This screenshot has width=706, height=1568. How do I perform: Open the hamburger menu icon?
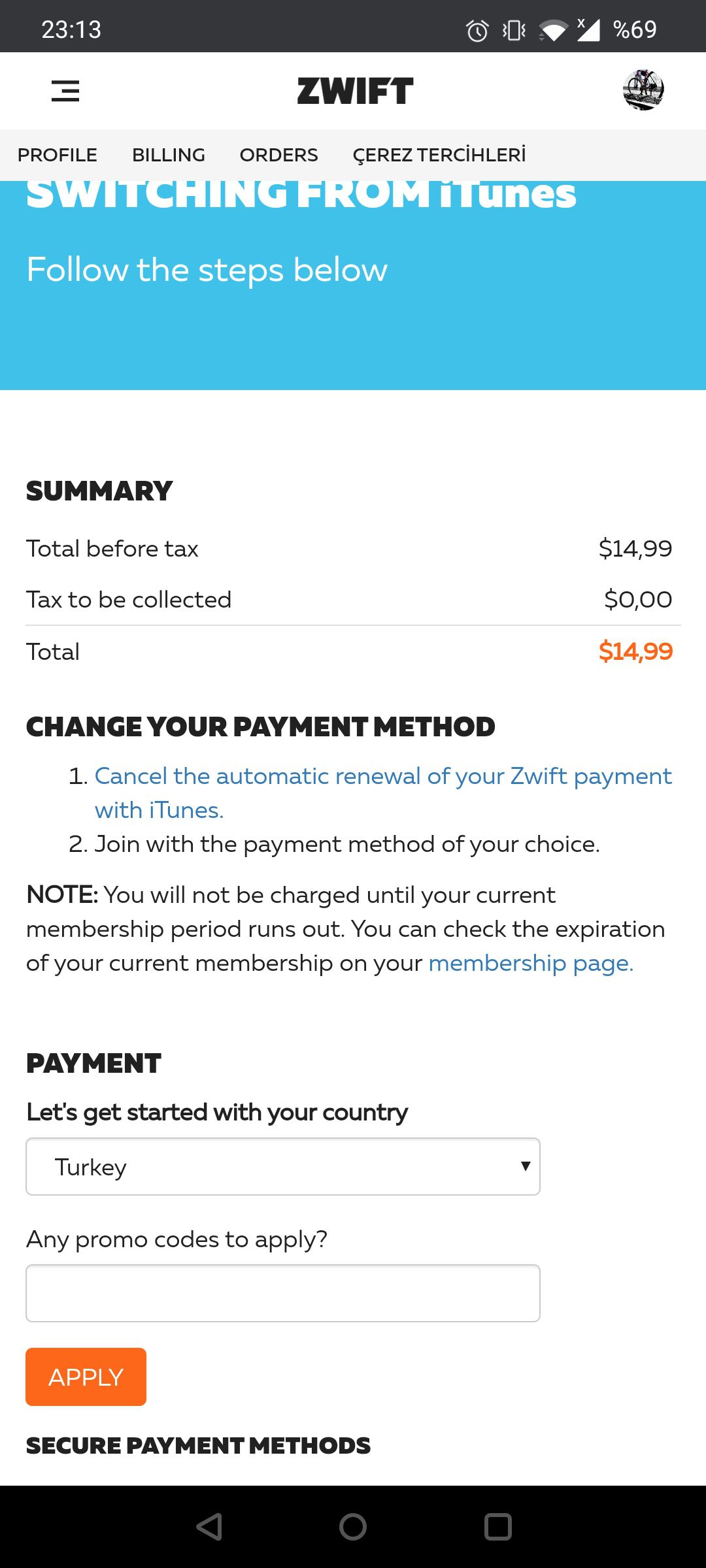(x=65, y=91)
